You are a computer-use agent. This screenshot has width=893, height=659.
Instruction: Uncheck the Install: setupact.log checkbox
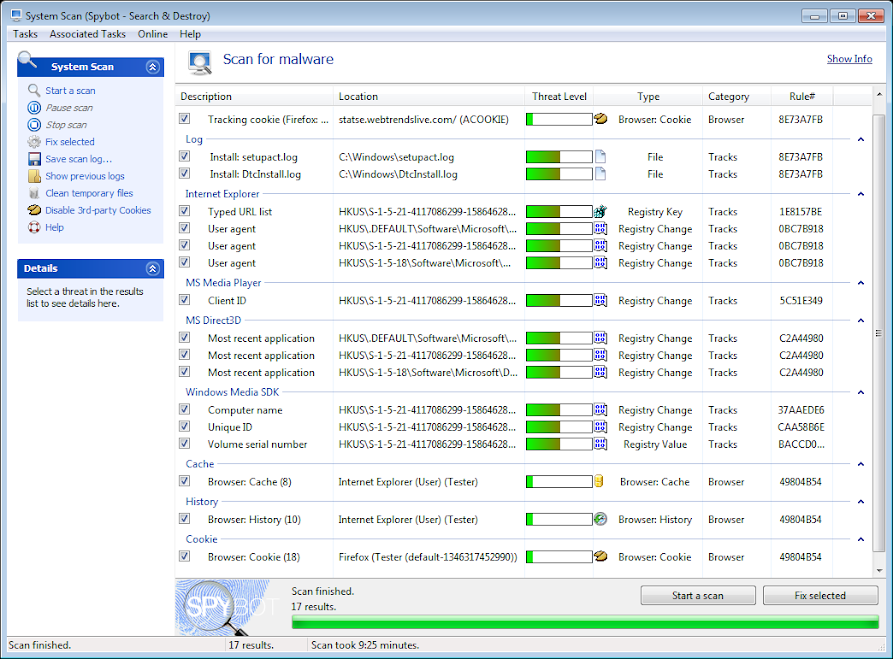point(184,156)
